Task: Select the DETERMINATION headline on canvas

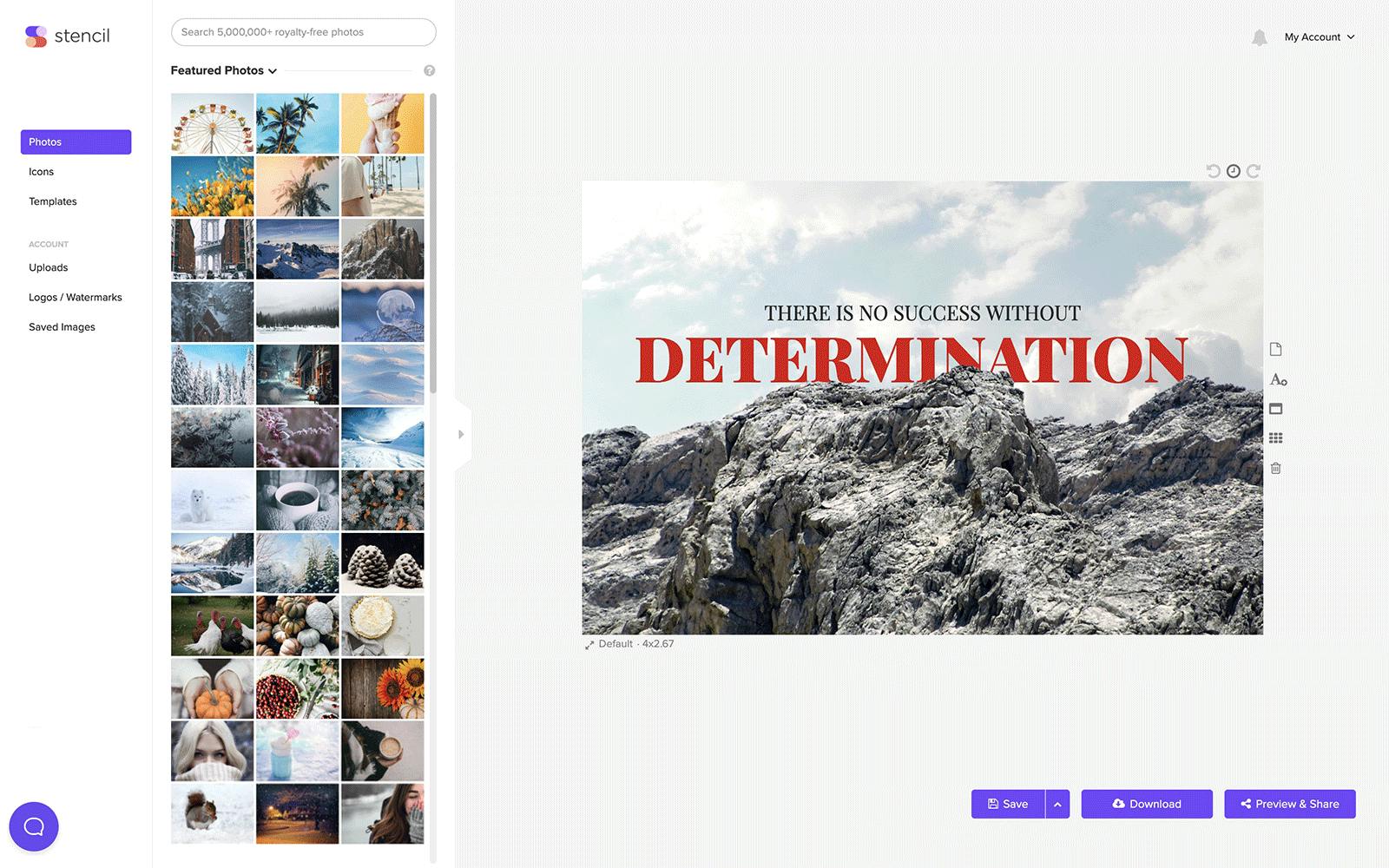Action: click(912, 359)
